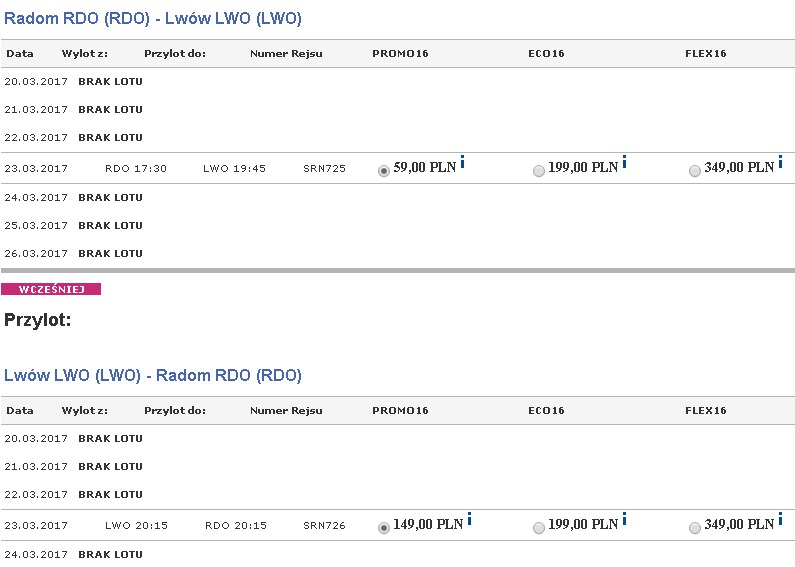Click Przylot do: header in outbound table
Screen dimensions: 795x567
(x=175, y=54)
